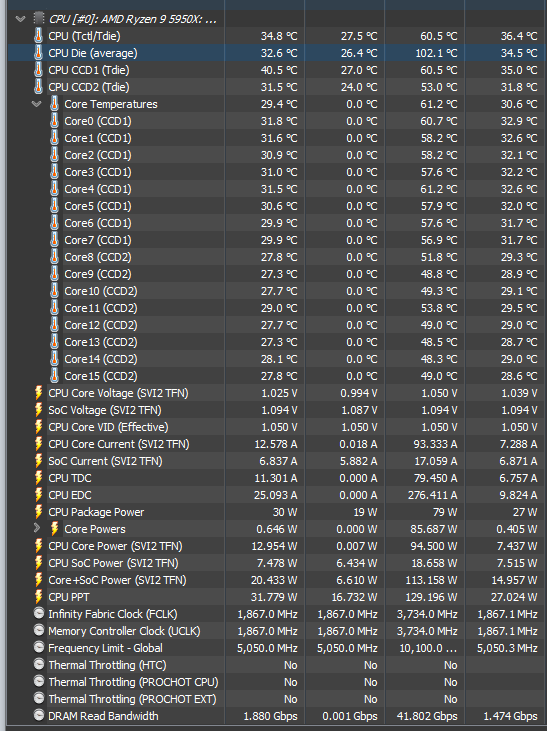
Task: Select the Core11 (CCD2) row
Action: pyautogui.click(x=277, y=308)
